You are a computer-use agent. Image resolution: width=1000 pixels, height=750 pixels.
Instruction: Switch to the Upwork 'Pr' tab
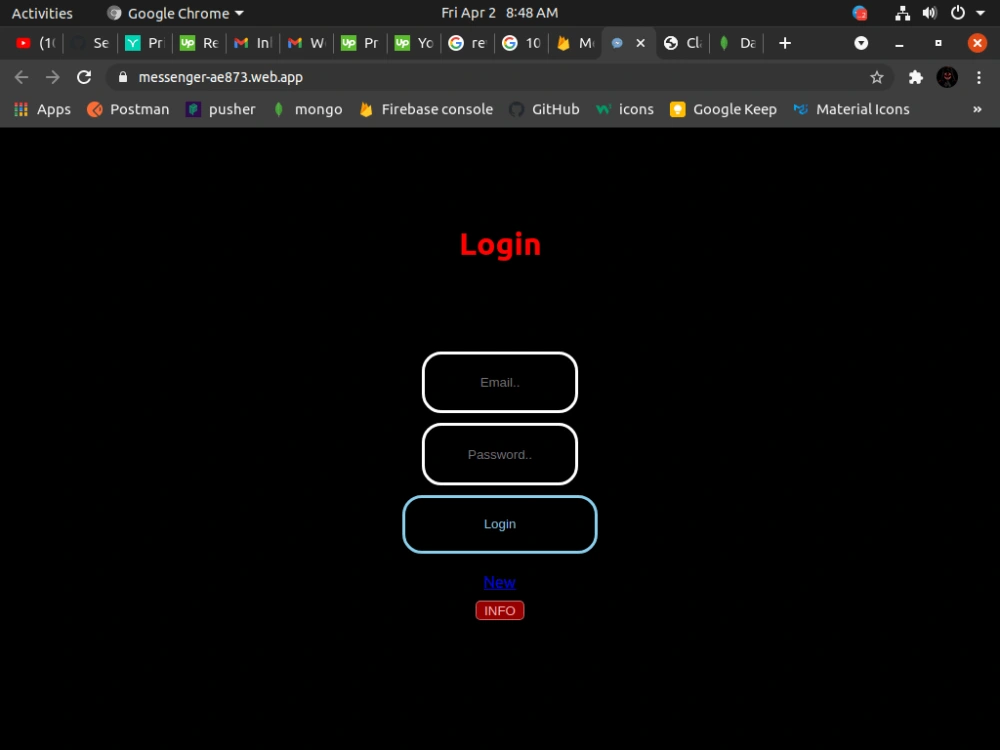pyautogui.click(x=360, y=43)
